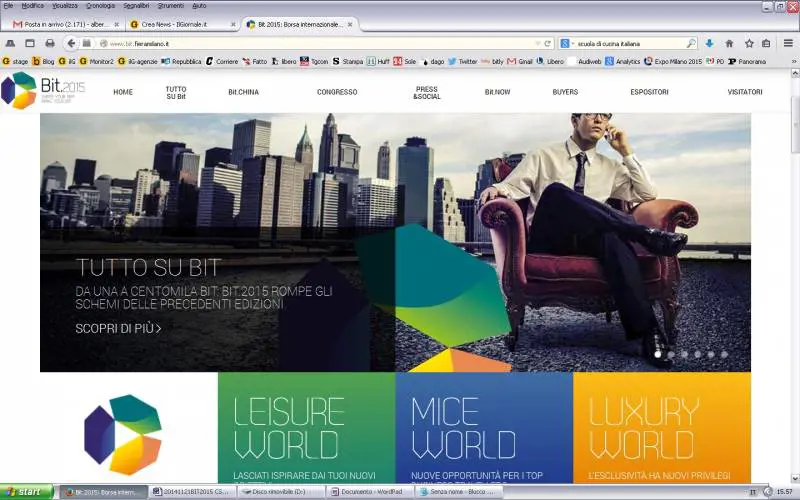
Task: Open the IlG-agenzie bookmark
Action: [x=138, y=61]
